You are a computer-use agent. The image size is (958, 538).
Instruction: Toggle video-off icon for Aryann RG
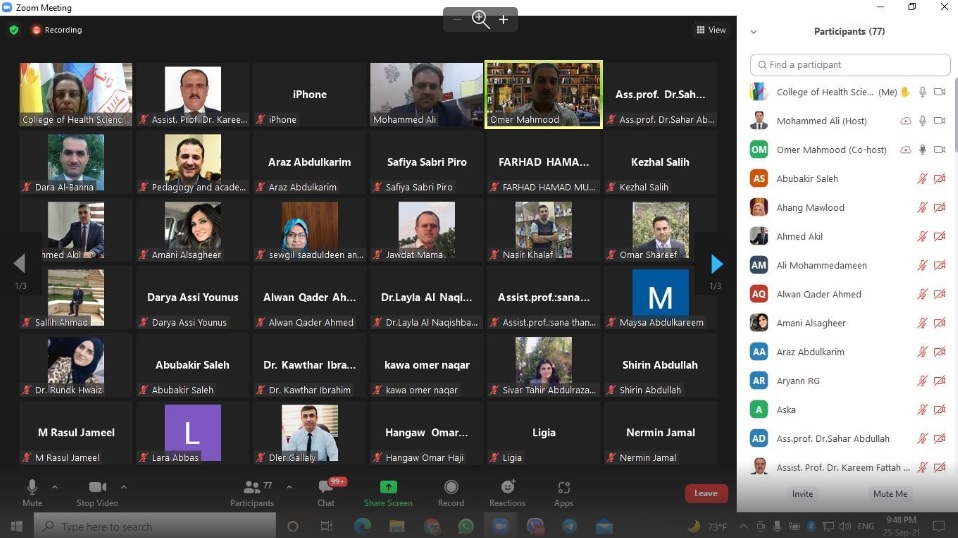click(940, 380)
